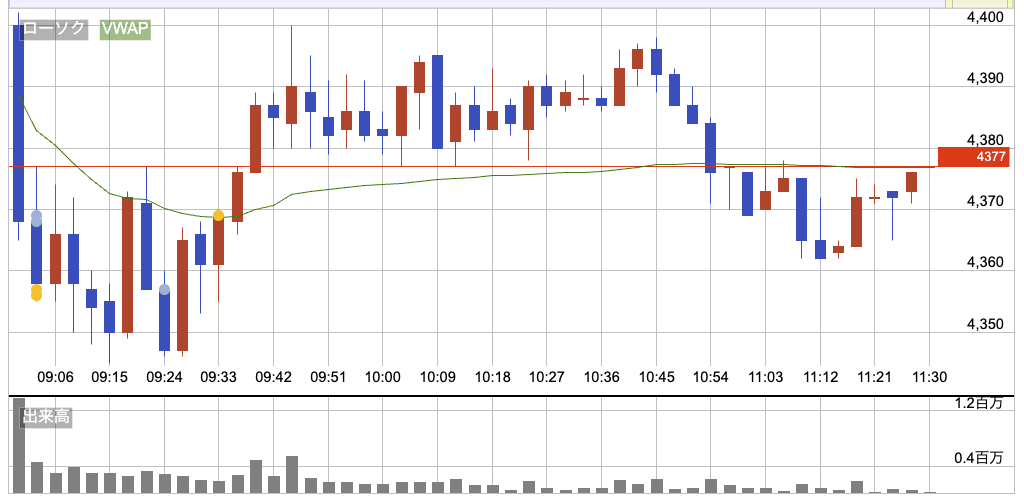Click the 1.2百万 volume axis label

(979, 404)
